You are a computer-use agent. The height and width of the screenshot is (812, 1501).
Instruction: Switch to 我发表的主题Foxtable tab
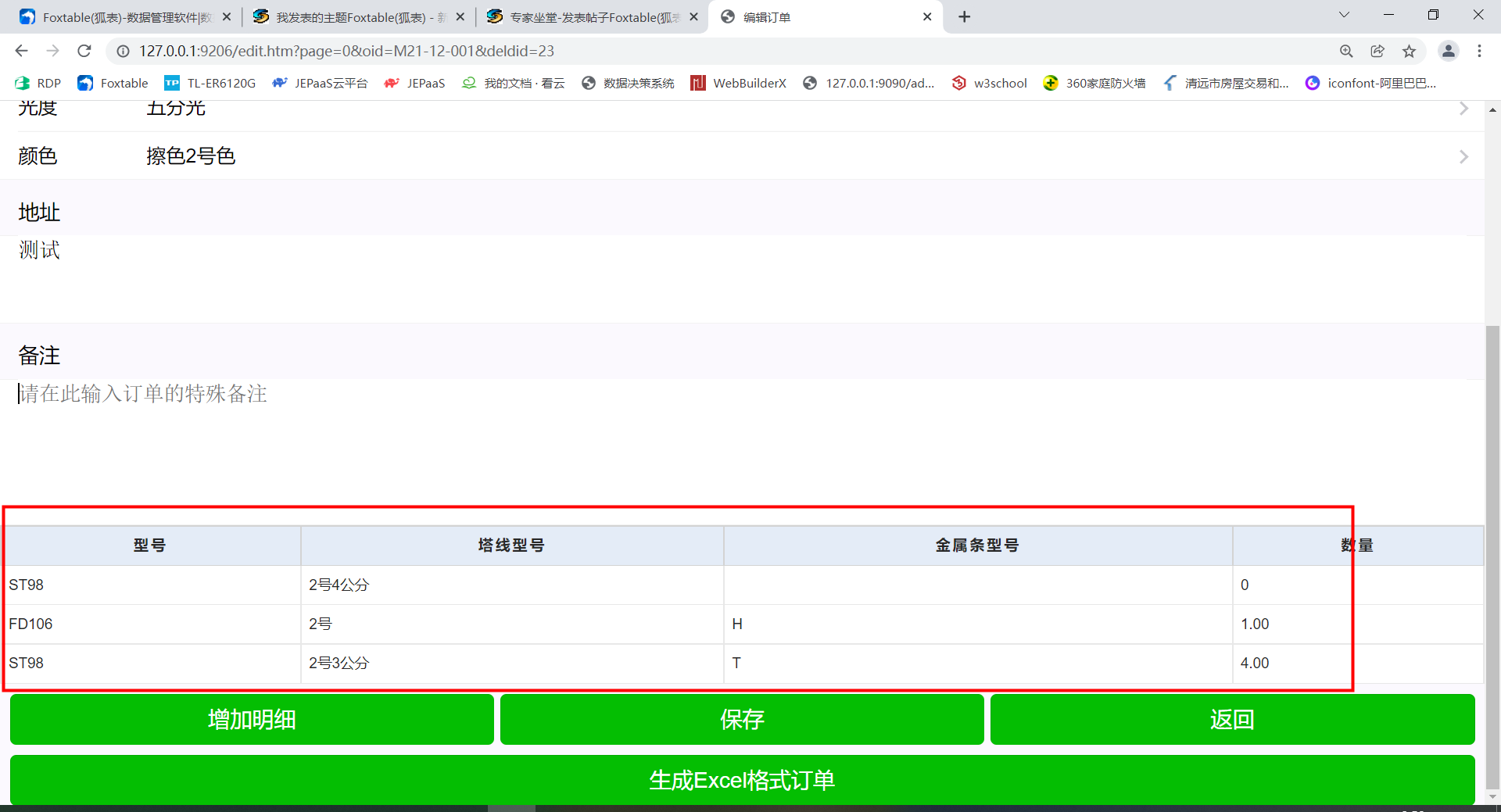click(x=360, y=16)
